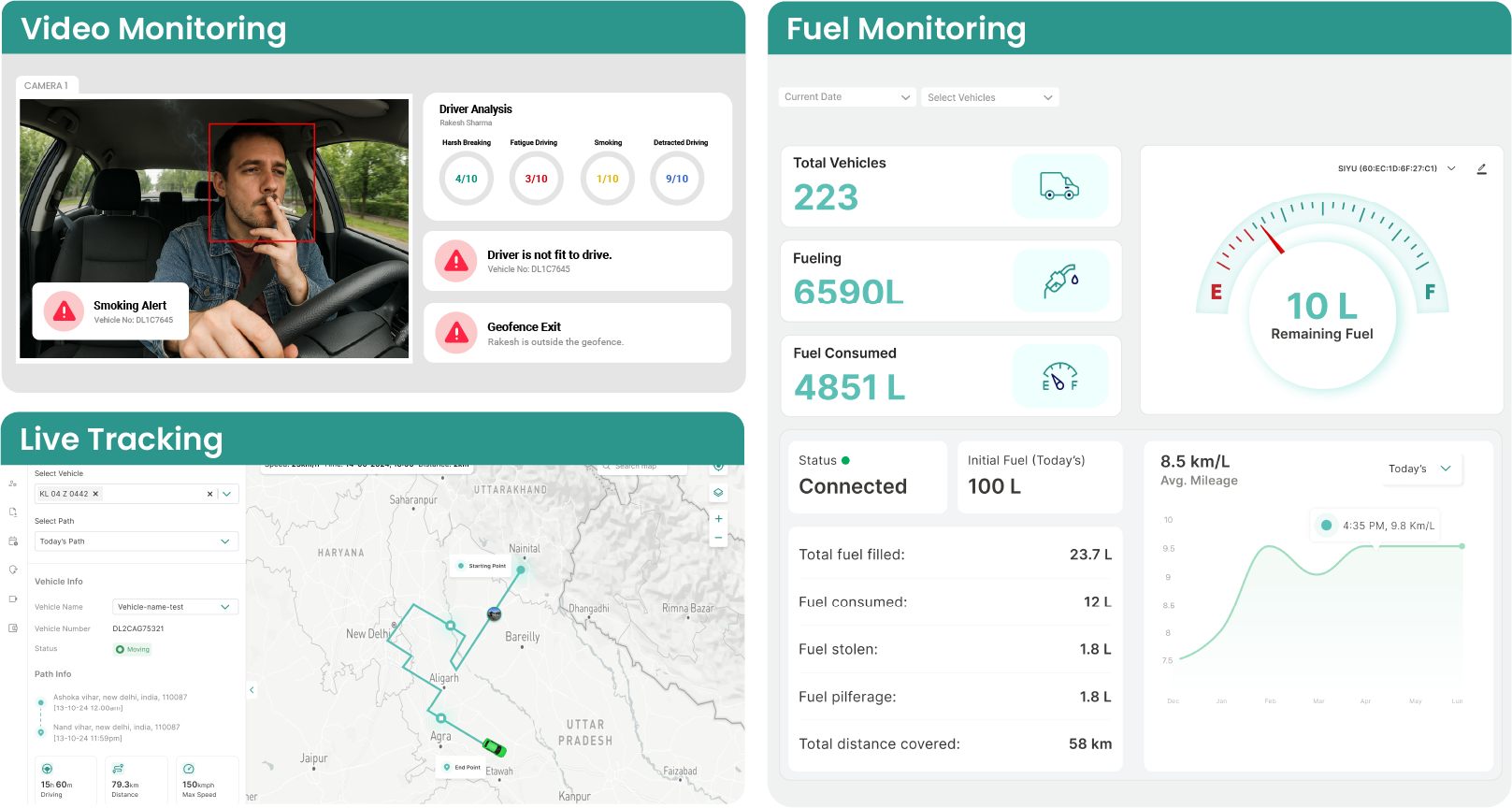Image resolution: width=1512 pixels, height=808 pixels.
Task: Click the steering wheel Driving icon
Action: (x=47, y=769)
